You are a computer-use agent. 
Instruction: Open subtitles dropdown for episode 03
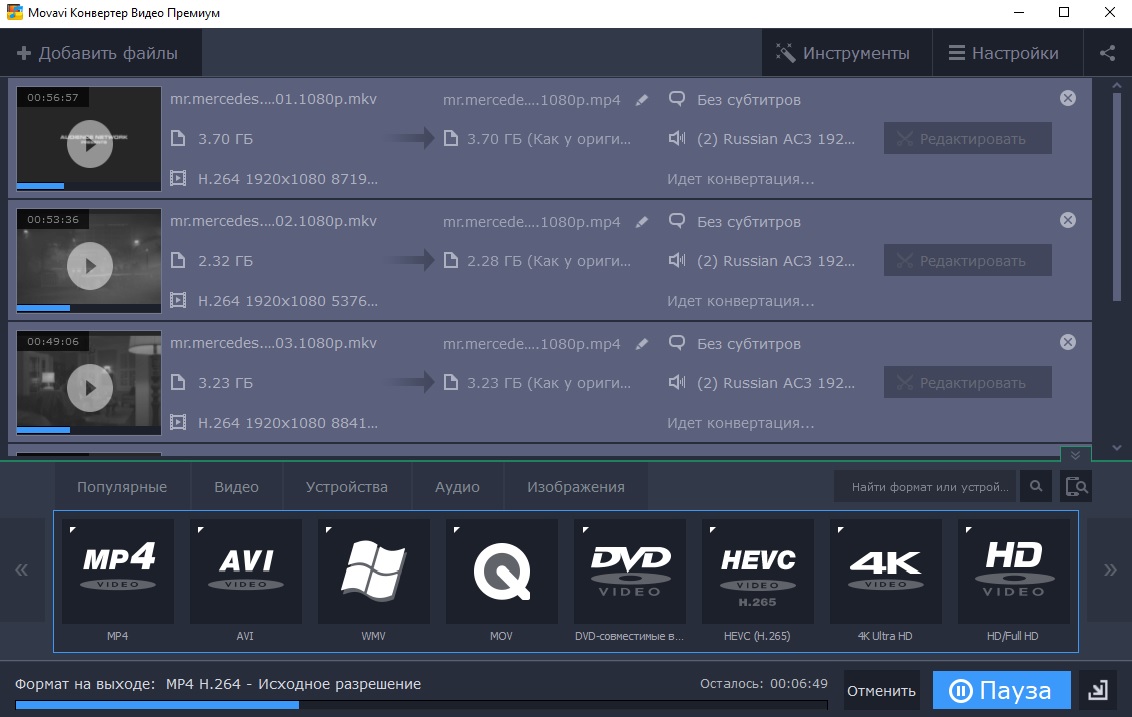coord(735,344)
